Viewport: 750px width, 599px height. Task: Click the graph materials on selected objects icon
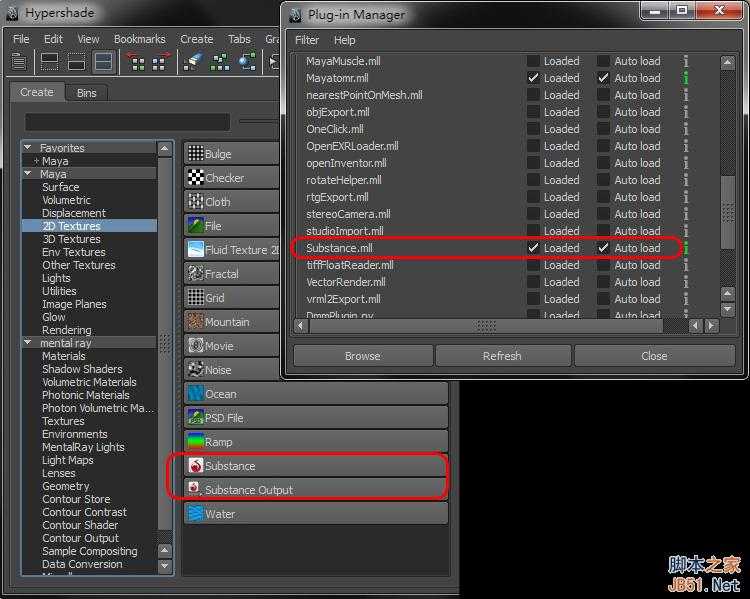247,62
